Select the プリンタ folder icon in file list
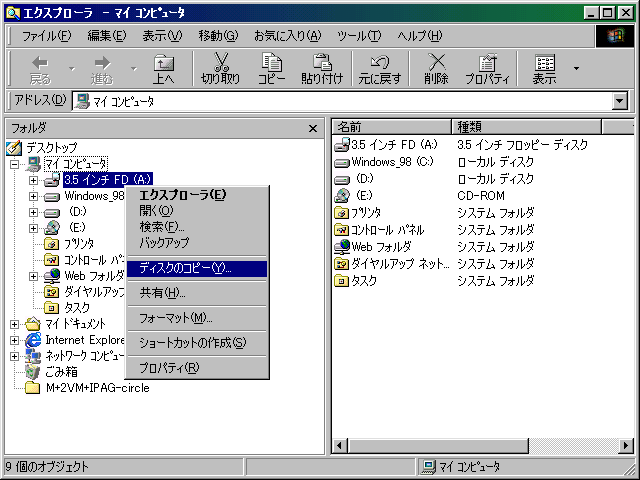The height and width of the screenshot is (480, 640). coord(342,213)
